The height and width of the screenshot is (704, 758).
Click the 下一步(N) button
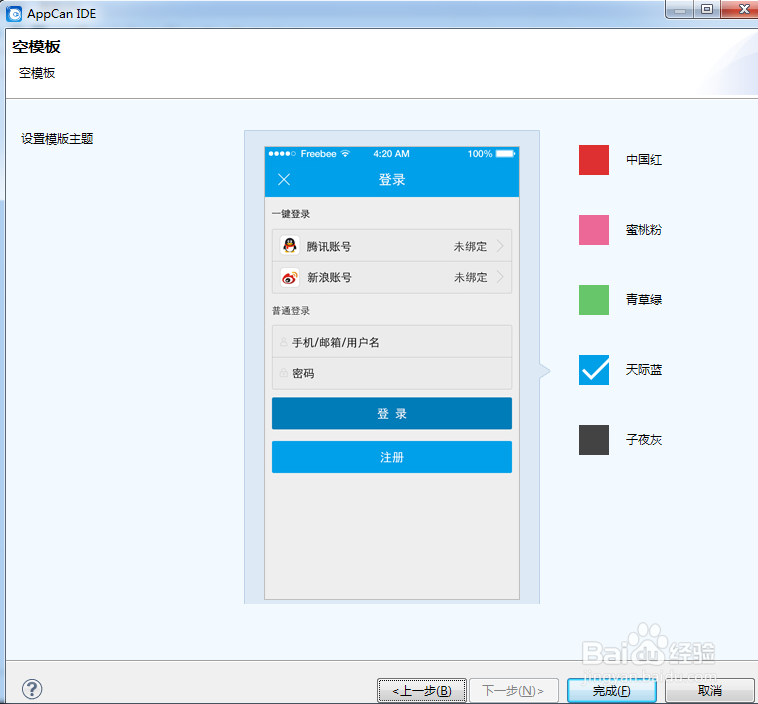click(x=513, y=690)
